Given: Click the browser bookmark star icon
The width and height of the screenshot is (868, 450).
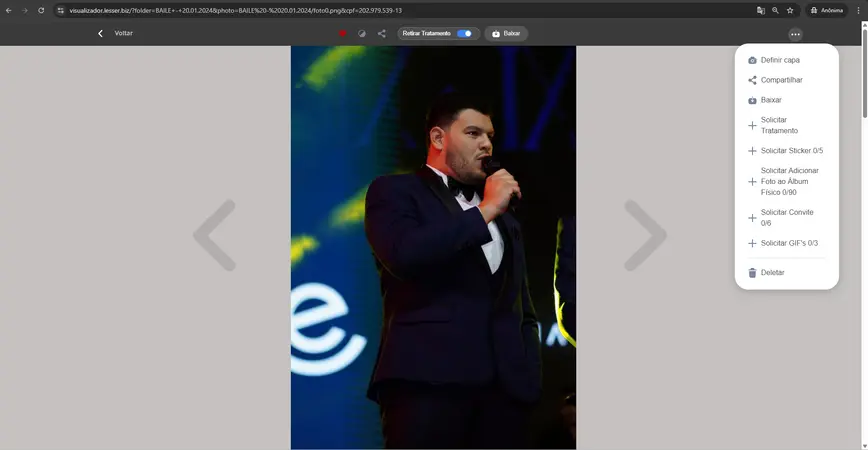Looking at the screenshot, I should pos(790,10).
